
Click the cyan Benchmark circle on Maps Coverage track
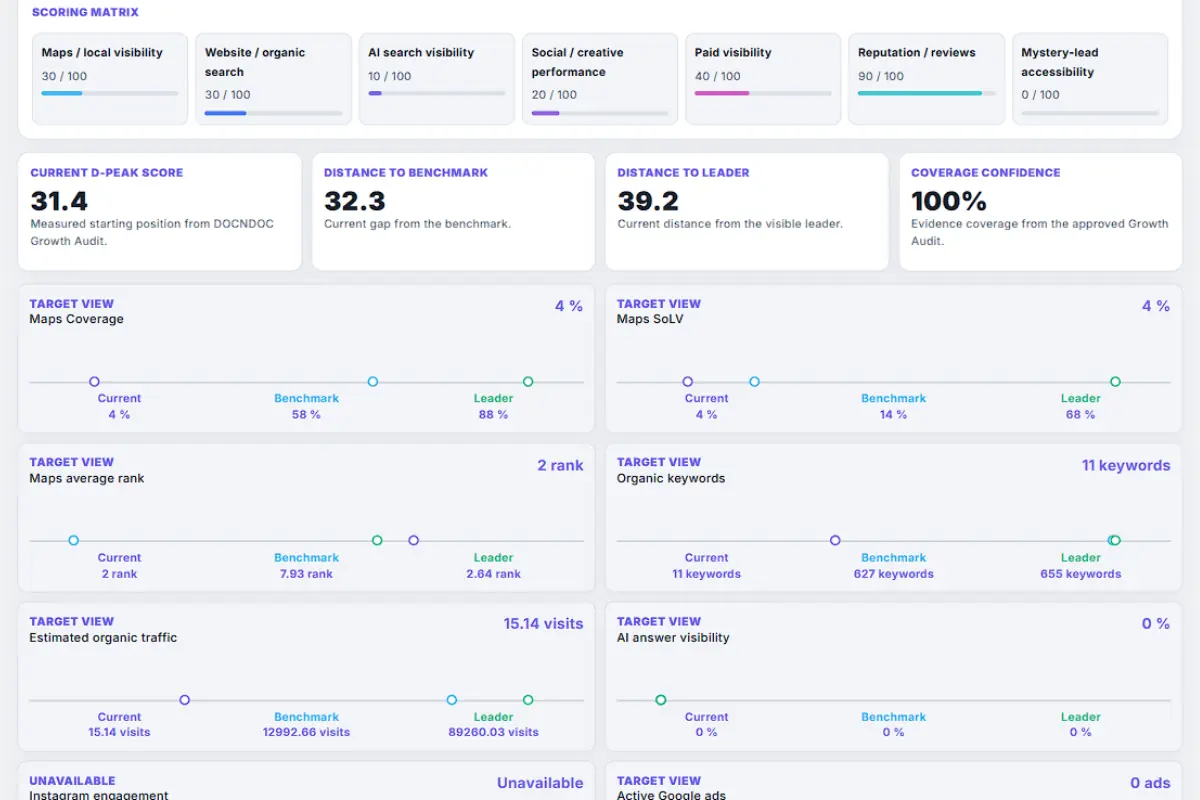point(373,382)
